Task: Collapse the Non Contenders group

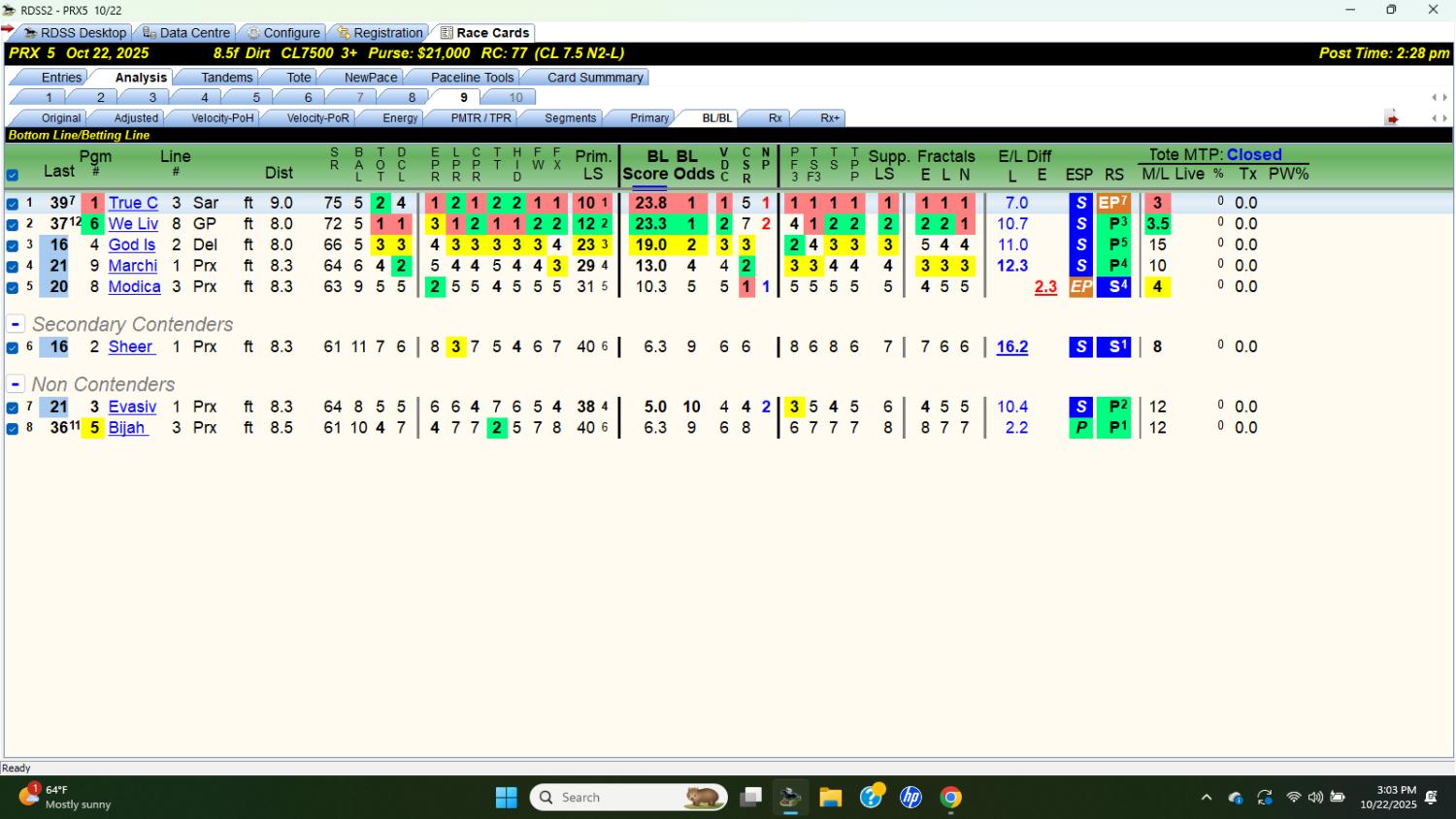Action: pyautogui.click(x=16, y=384)
